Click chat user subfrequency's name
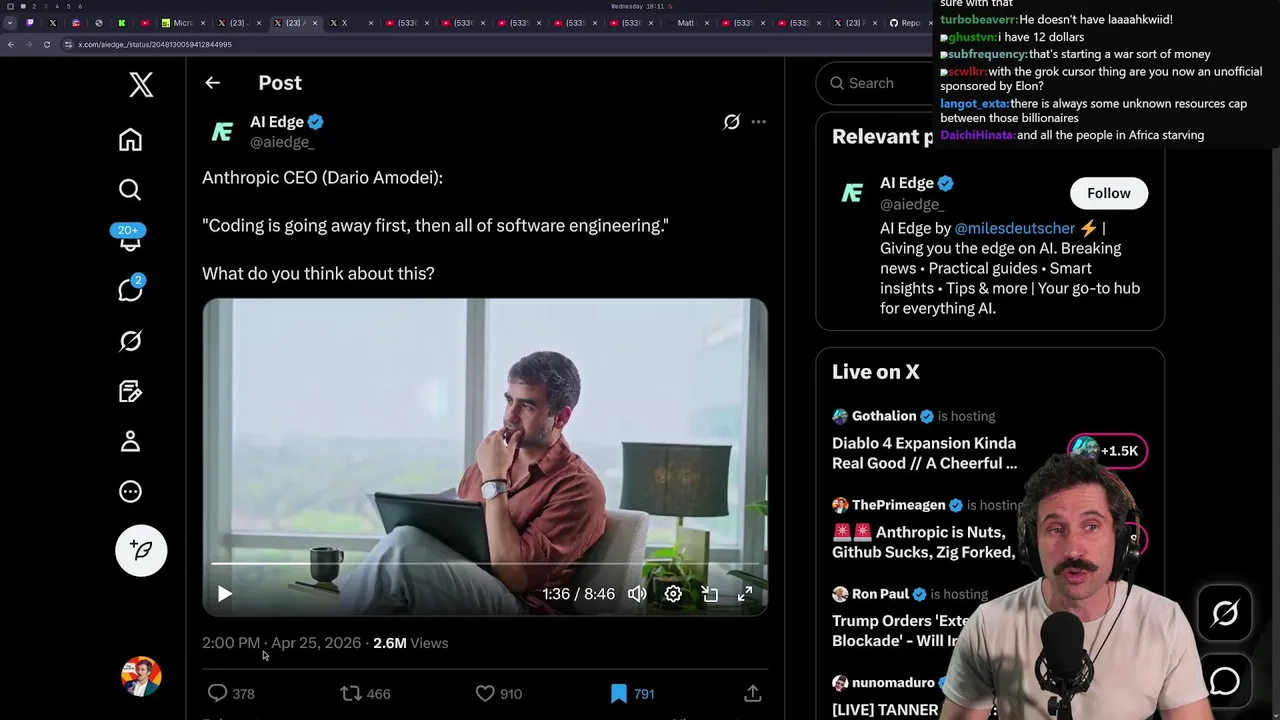 click(987, 54)
